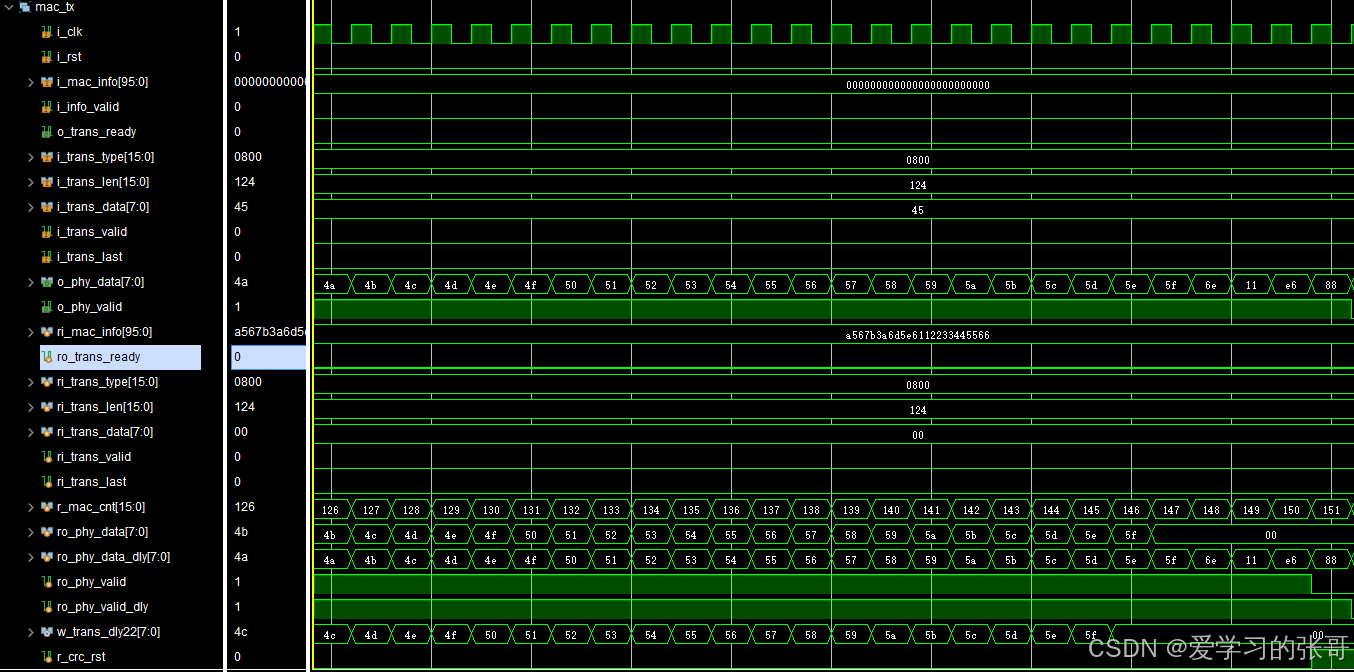This screenshot has width=1354, height=672.
Task: Click the i_clk signal icon
Action: click(46, 32)
